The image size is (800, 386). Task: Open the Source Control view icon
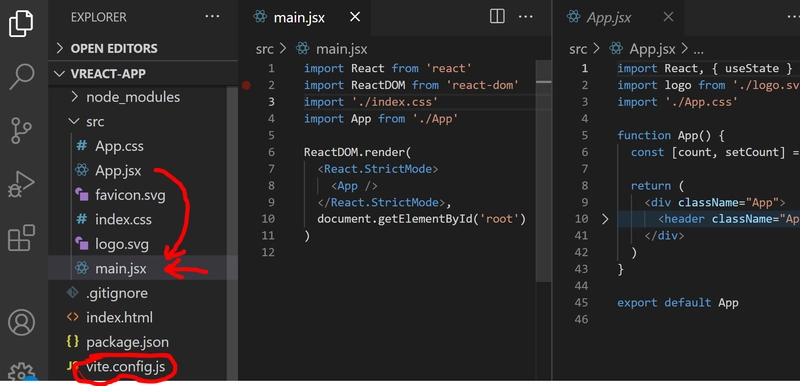point(21,131)
